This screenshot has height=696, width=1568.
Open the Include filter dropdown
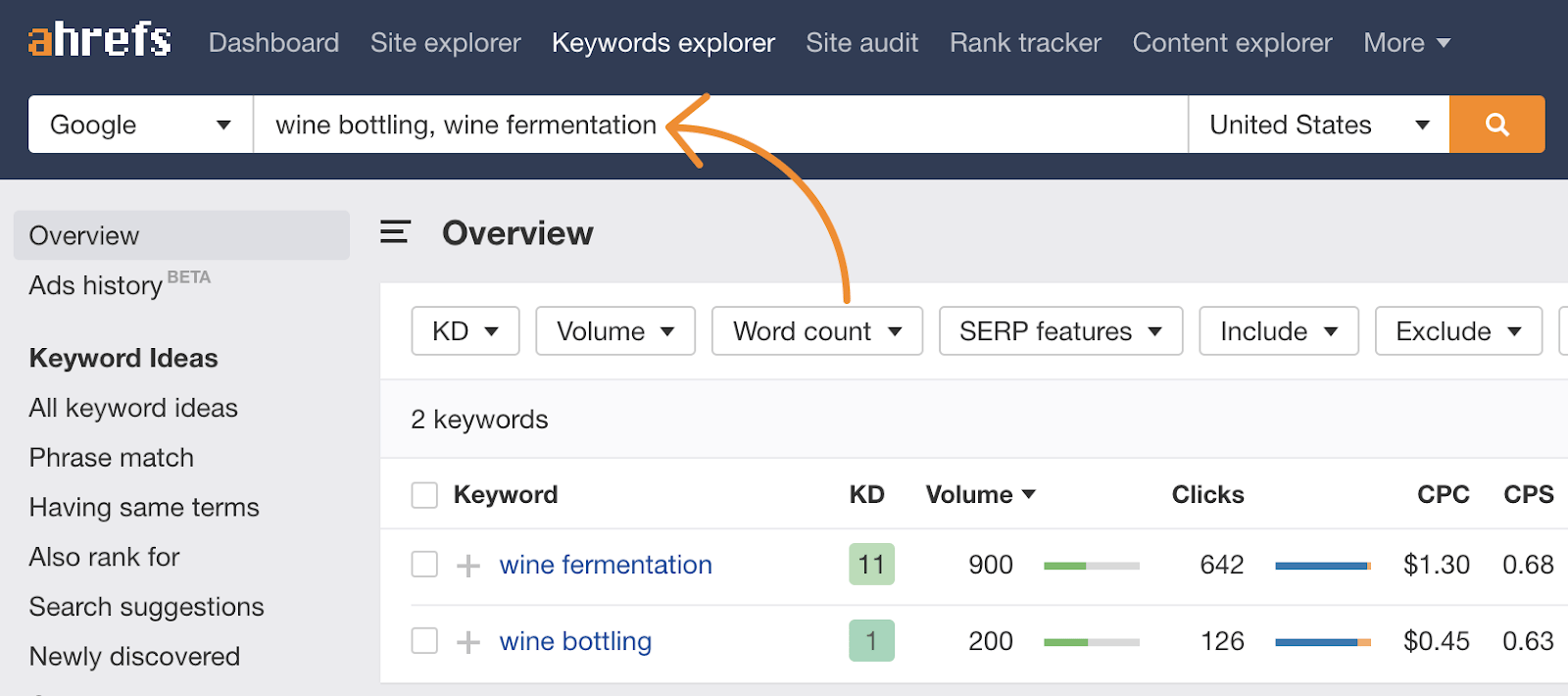point(1279,331)
